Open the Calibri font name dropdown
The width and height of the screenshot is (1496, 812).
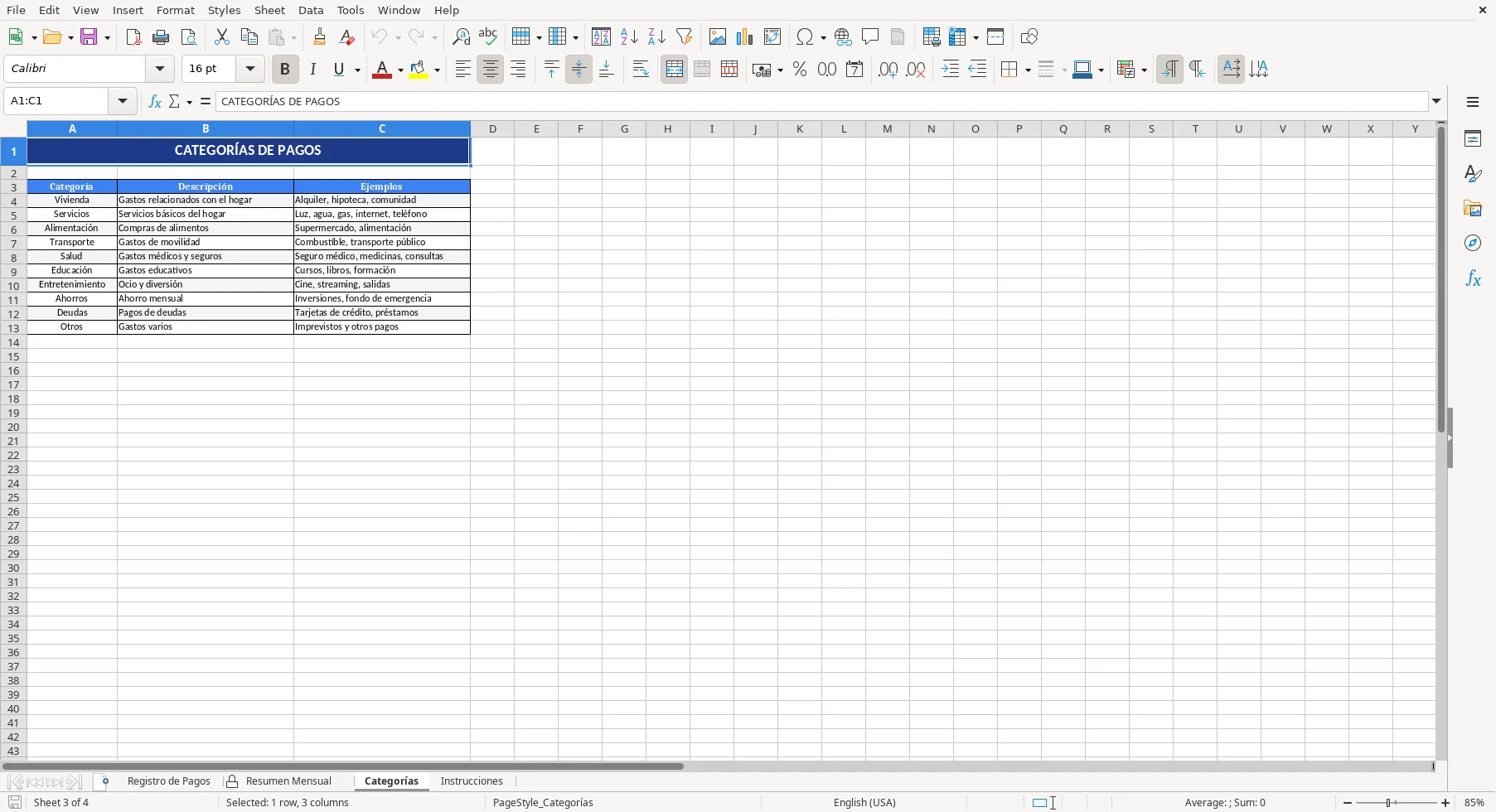pos(160,69)
